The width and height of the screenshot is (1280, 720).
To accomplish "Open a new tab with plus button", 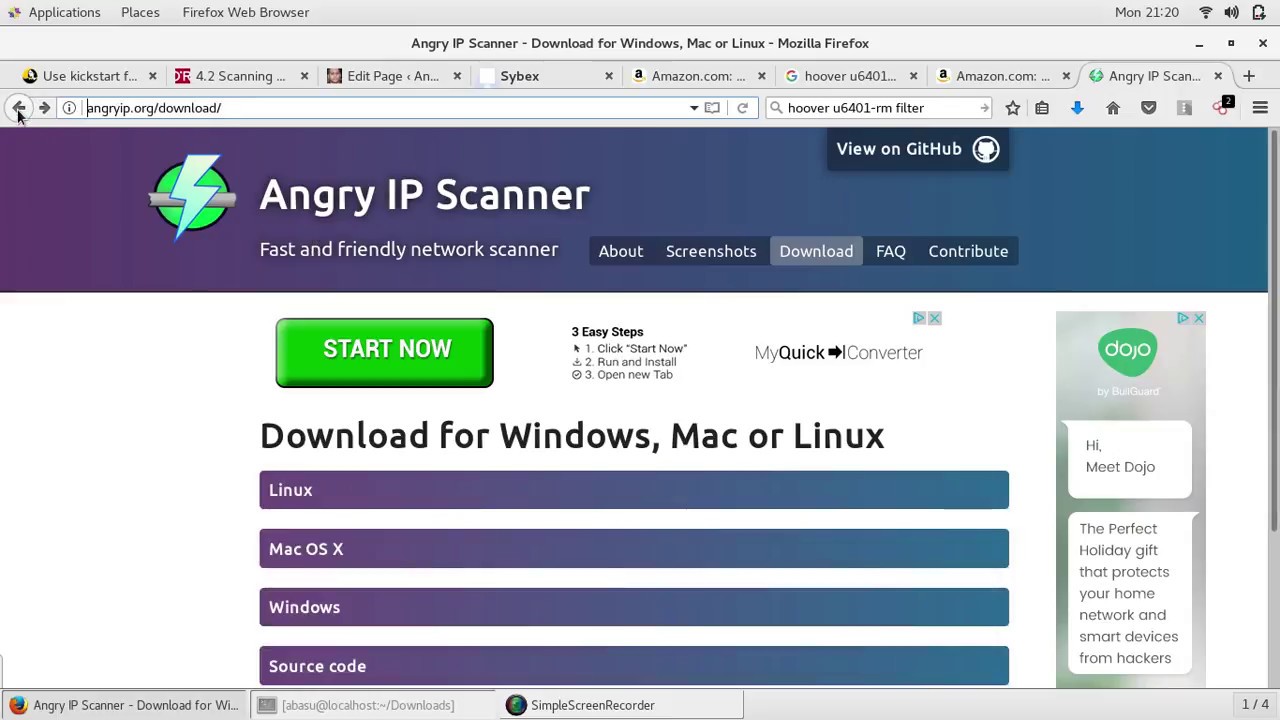I will click(1249, 76).
